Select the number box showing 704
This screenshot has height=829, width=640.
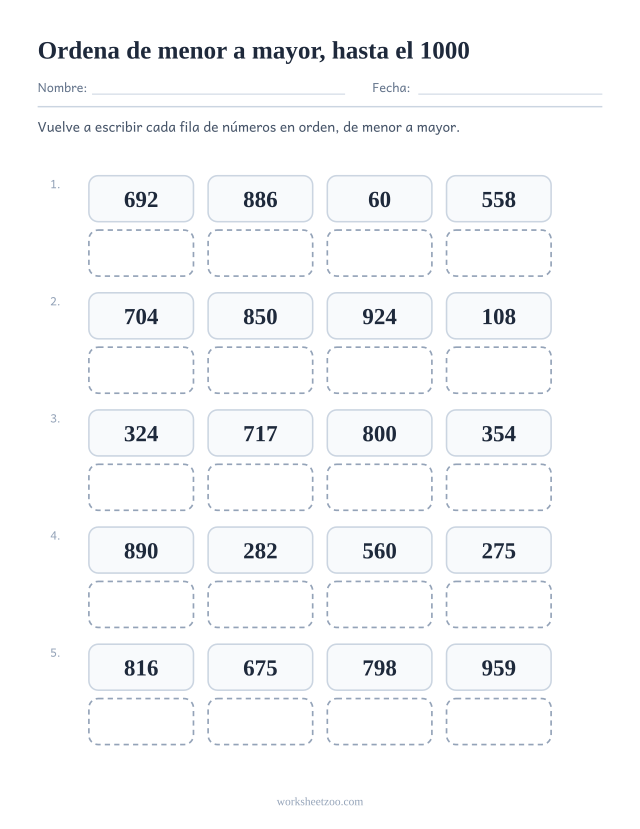(x=141, y=316)
